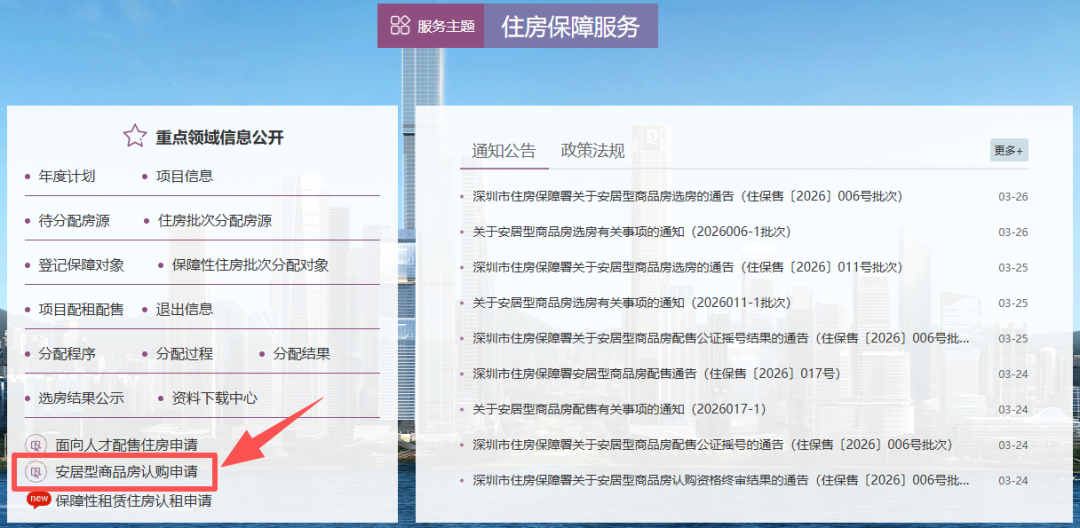Open 资料下载中心 link

[x=214, y=398]
